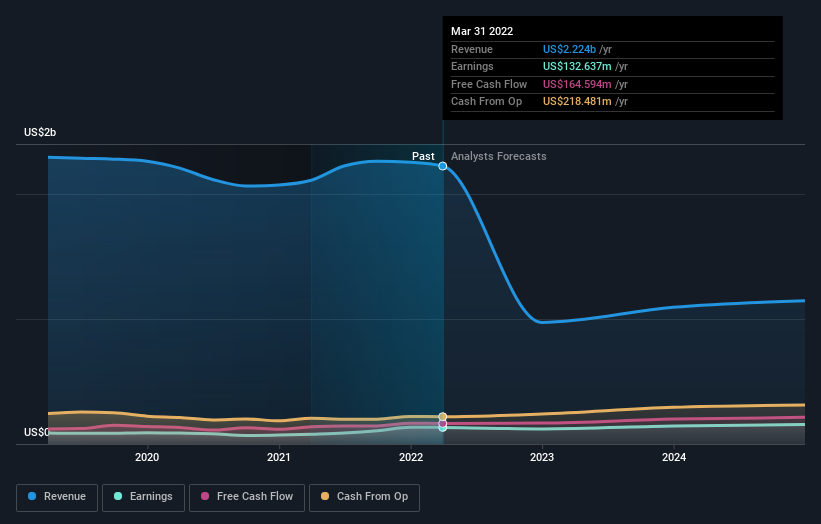Click the blue Revenue data point marker
The image size is (821, 524).
point(443,166)
